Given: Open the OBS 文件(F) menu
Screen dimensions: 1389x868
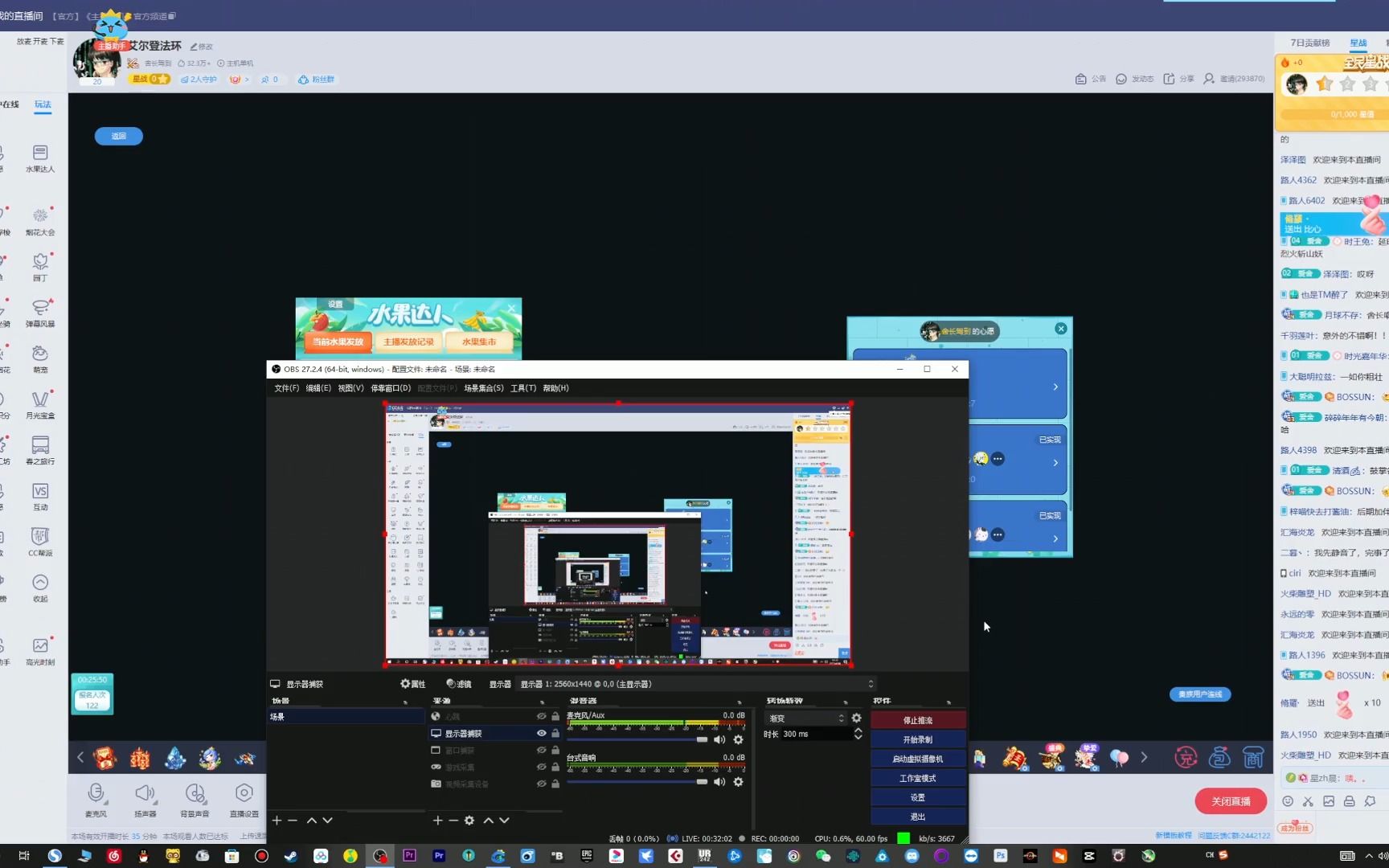Looking at the screenshot, I should click(286, 388).
